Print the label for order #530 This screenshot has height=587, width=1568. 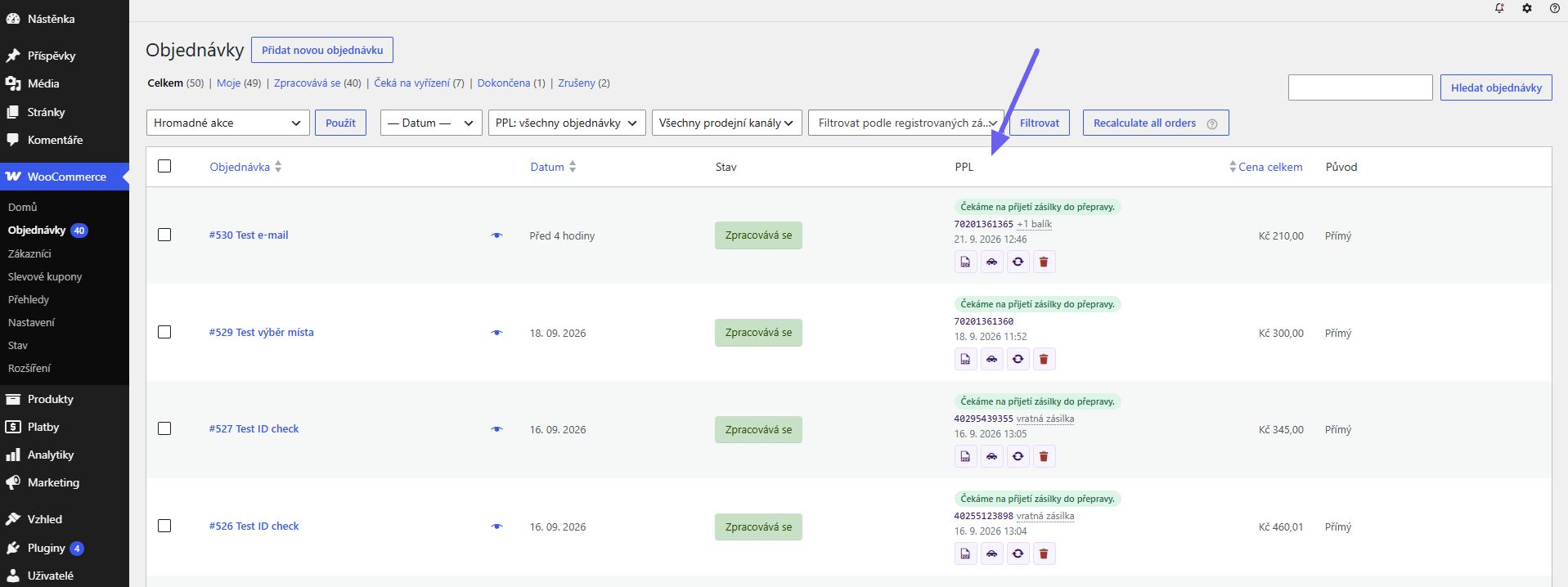[x=965, y=262]
